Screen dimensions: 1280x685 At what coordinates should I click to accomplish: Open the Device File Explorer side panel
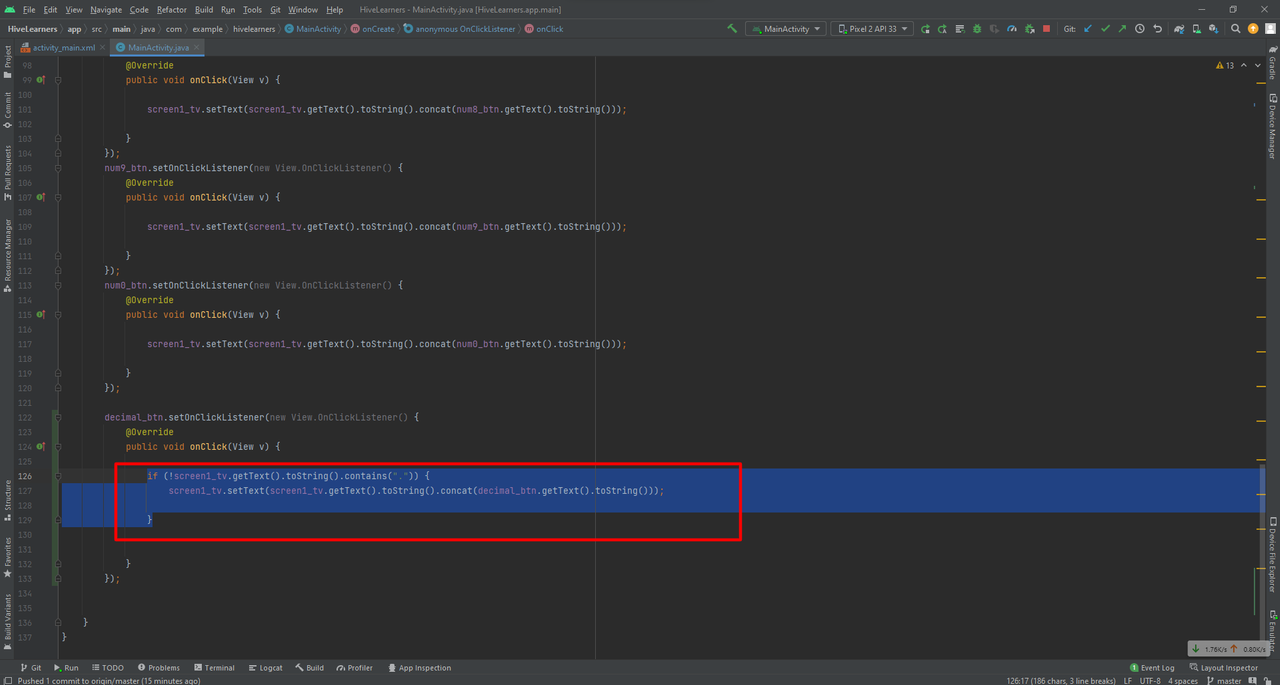point(1272,555)
